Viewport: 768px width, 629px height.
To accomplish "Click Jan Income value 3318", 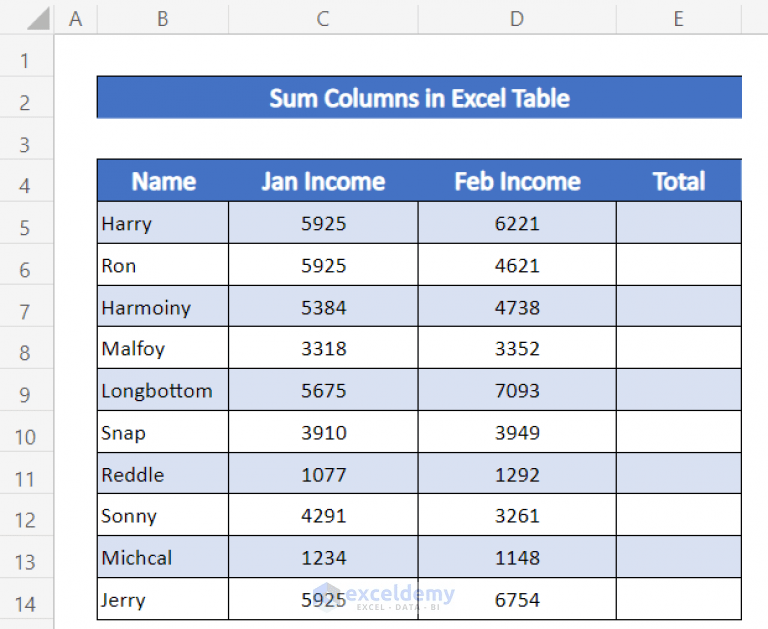I will (323, 348).
